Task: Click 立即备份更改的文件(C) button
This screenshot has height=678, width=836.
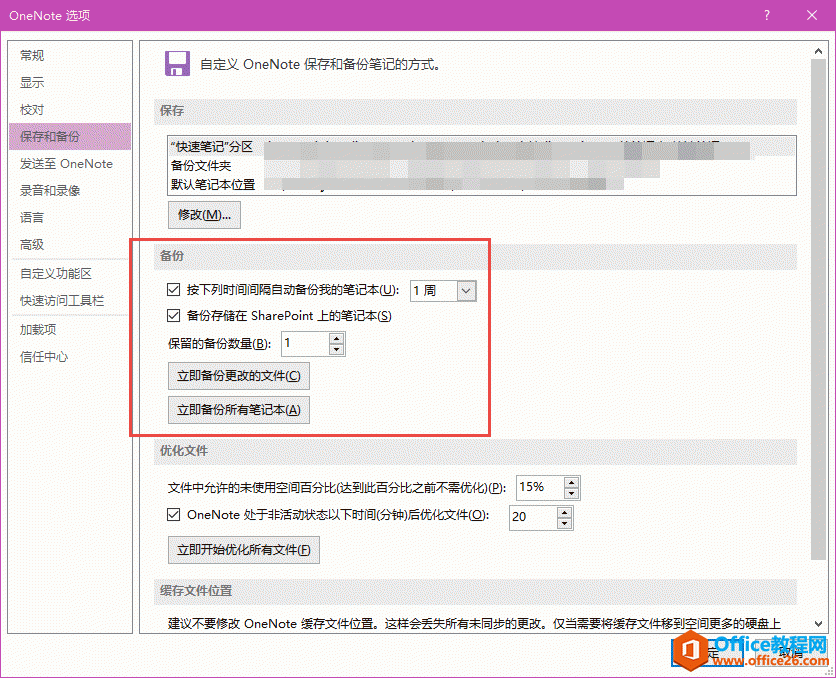Action: pos(238,376)
